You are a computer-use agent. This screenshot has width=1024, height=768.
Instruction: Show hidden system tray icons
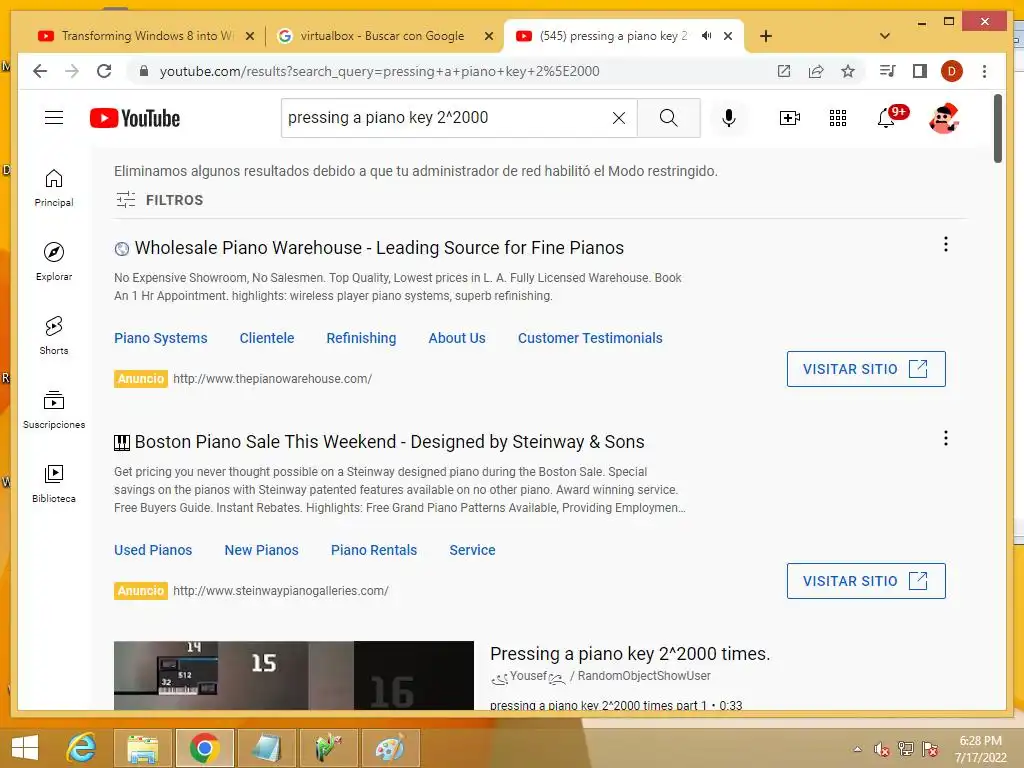pyautogui.click(x=857, y=749)
